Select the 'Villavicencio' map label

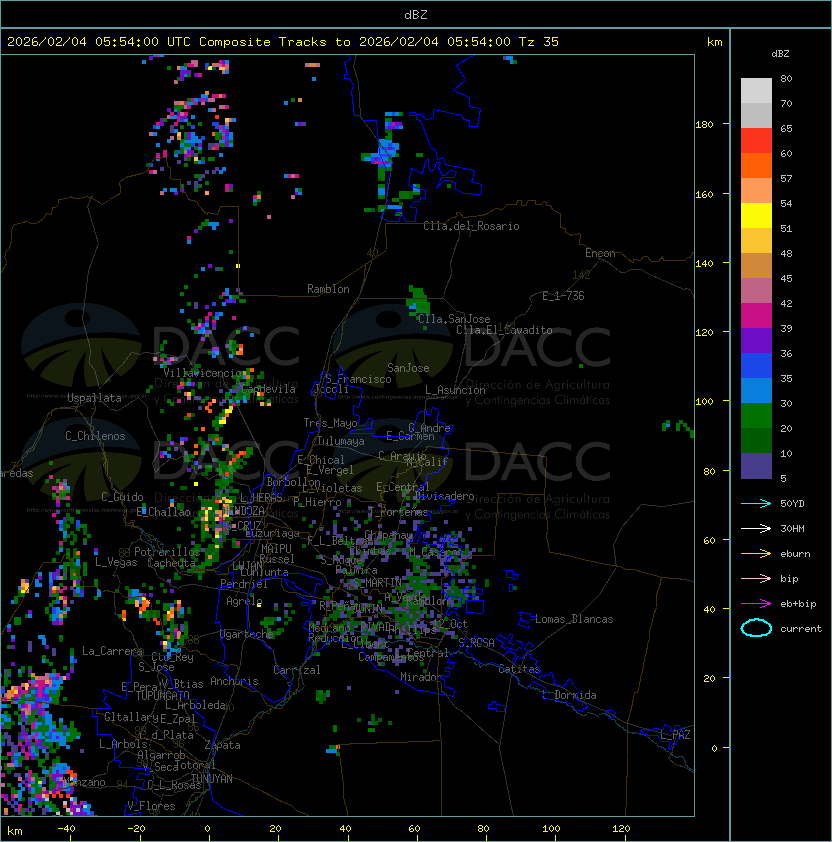coord(201,373)
